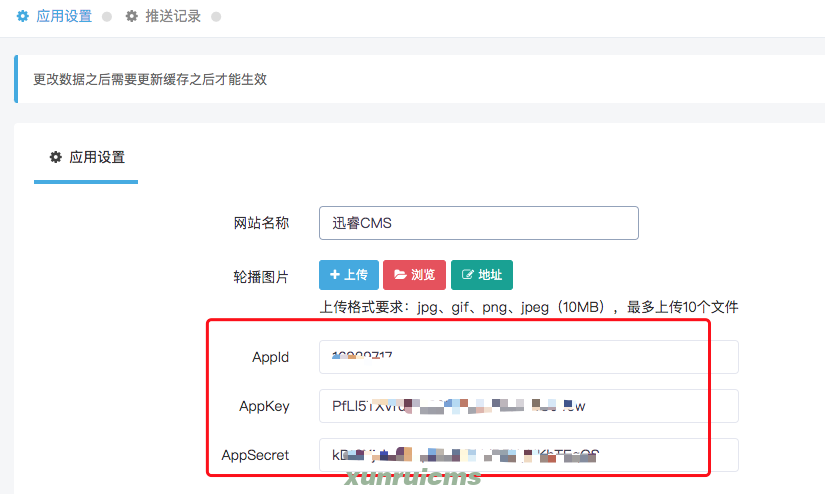Click the 轮播图片 field label
The width and height of the screenshot is (825, 494).
261,277
